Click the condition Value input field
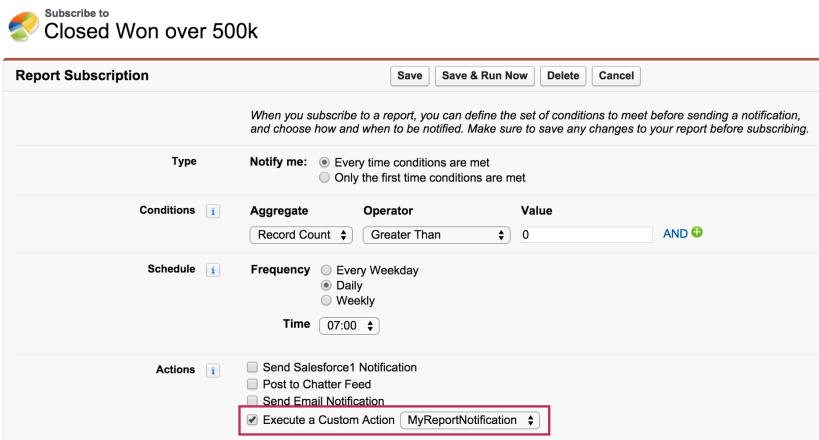The width and height of the screenshot is (819, 440). click(x=587, y=234)
